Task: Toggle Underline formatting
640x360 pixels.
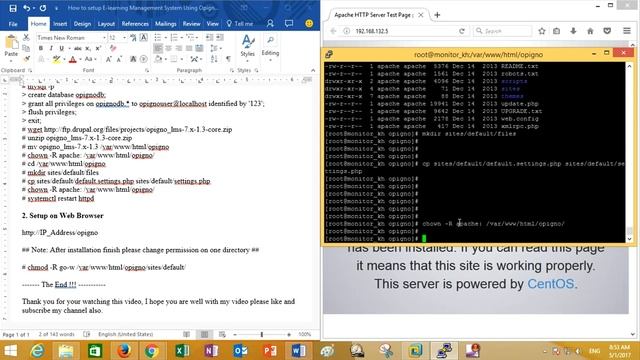Action: pyautogui.click(x=61, y=49)
